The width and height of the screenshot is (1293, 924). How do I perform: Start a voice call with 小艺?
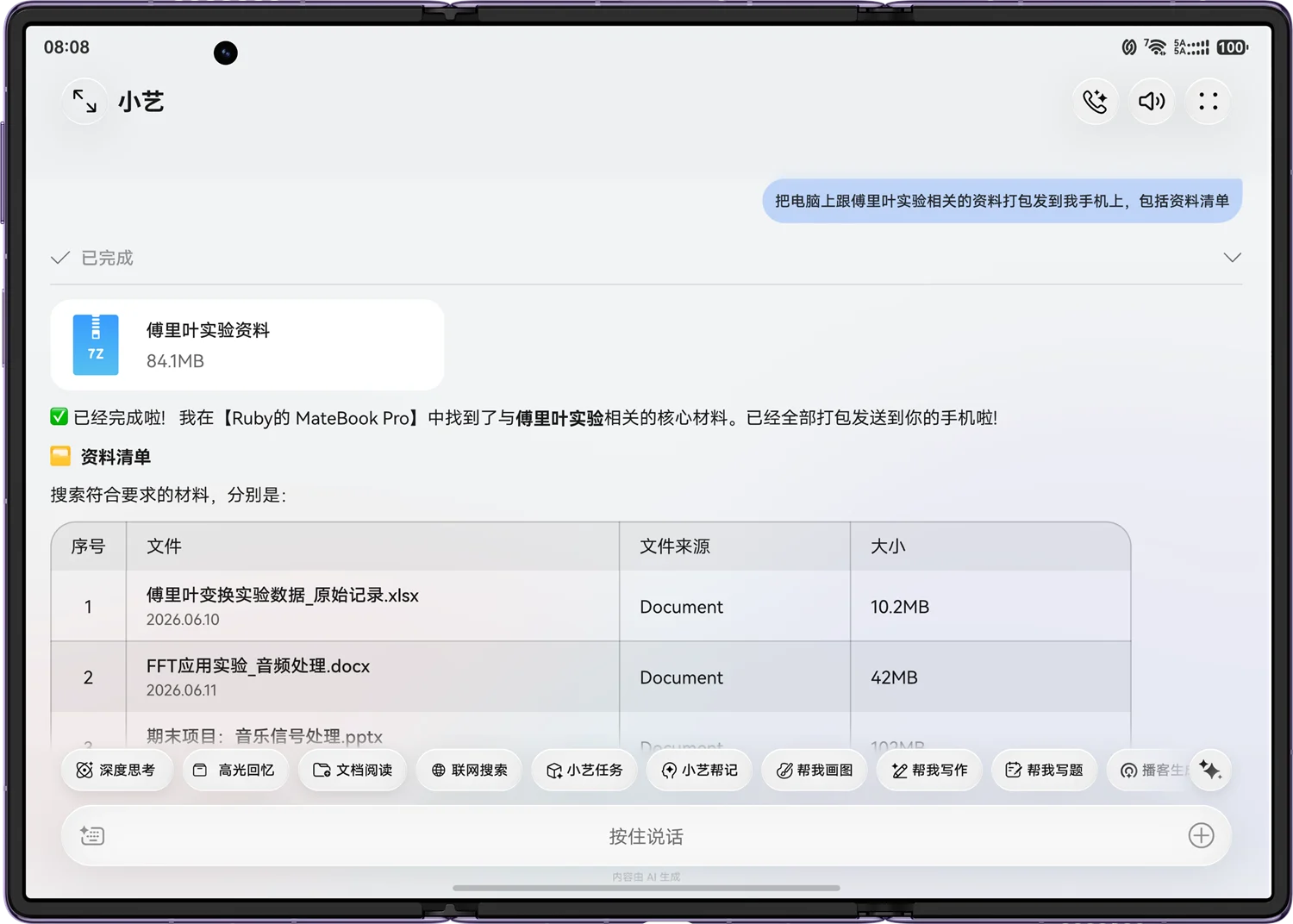tap(1096, 102)
